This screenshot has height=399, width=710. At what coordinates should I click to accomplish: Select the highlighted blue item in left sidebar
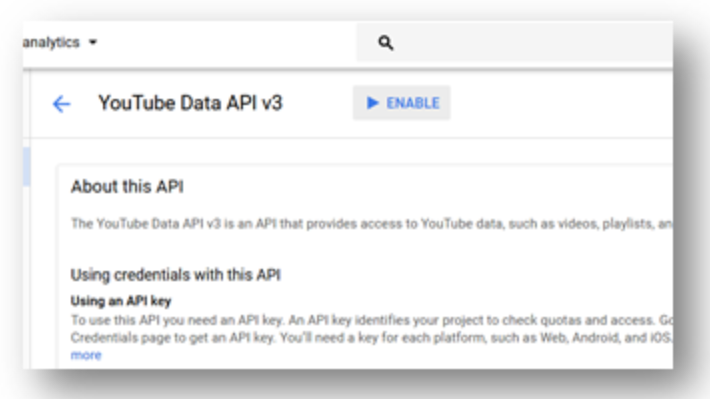pyautogui.click(x=26, y=166)
